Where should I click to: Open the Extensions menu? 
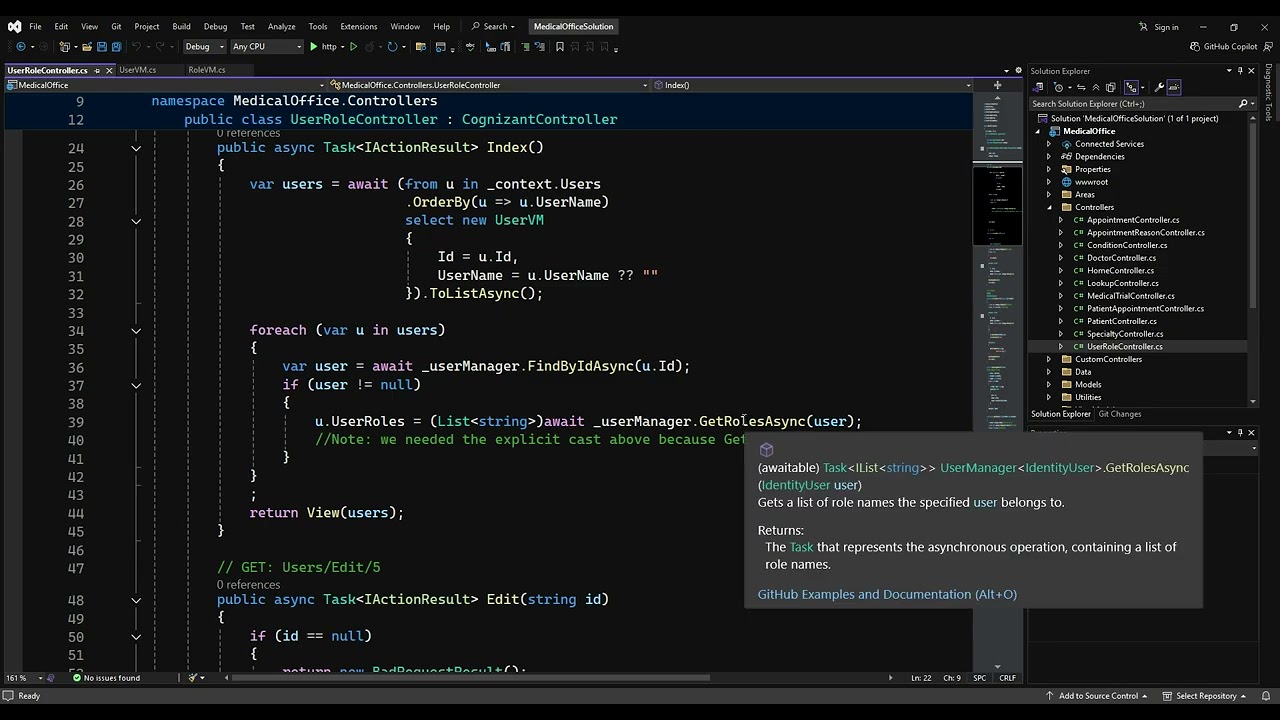coord(358,27)
